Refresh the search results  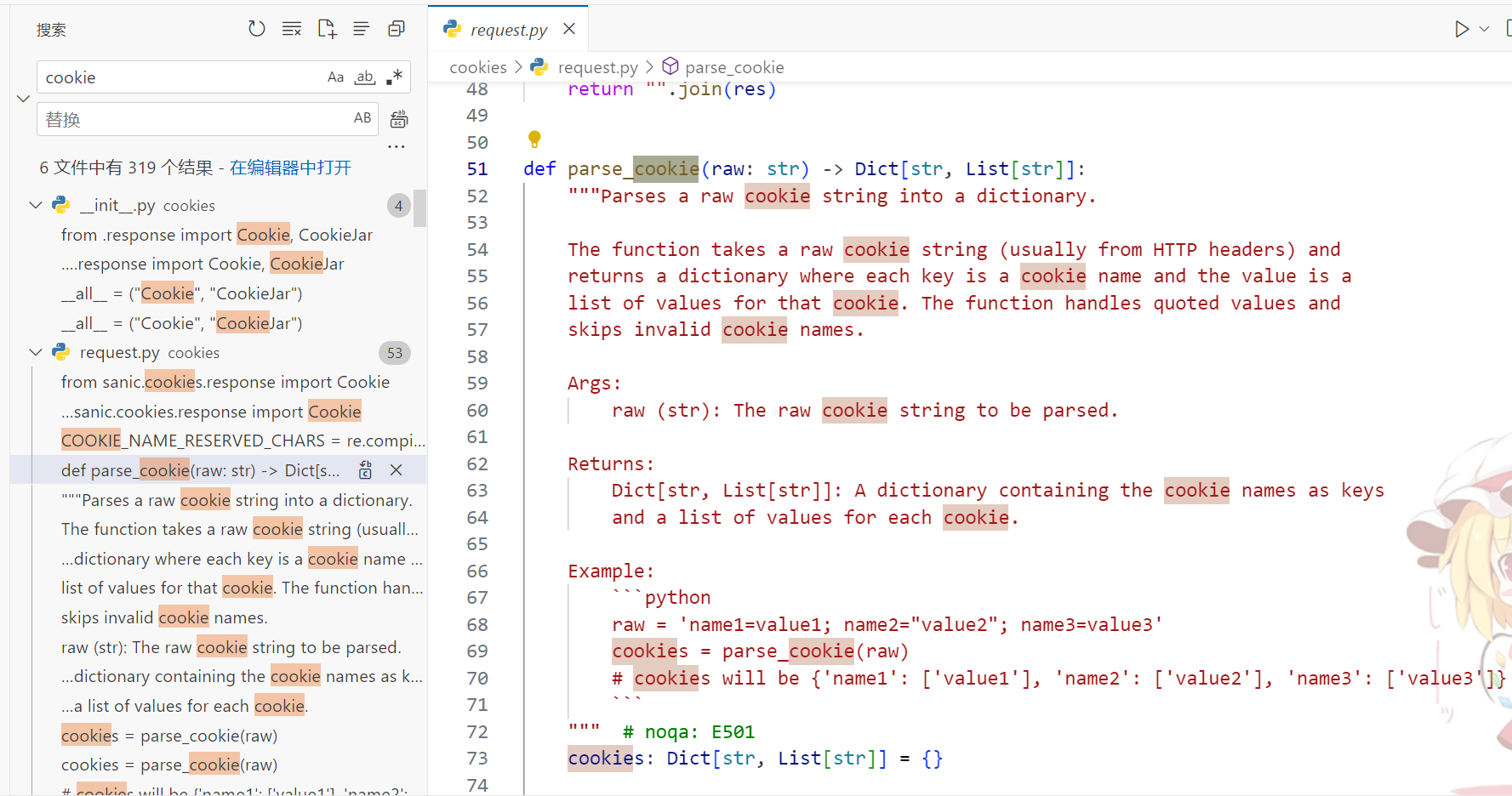256,29
